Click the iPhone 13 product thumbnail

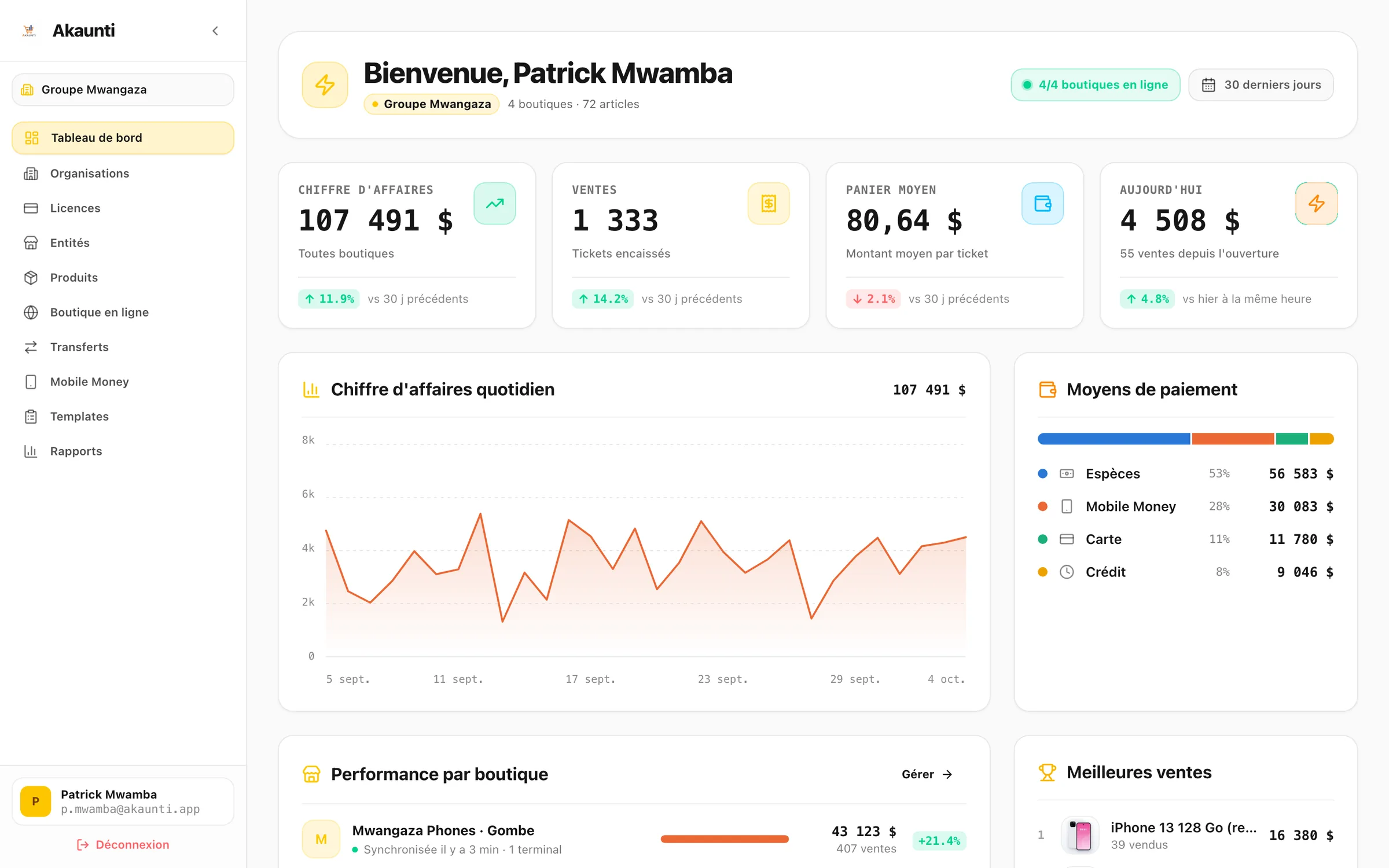(x=1080, y=835)
